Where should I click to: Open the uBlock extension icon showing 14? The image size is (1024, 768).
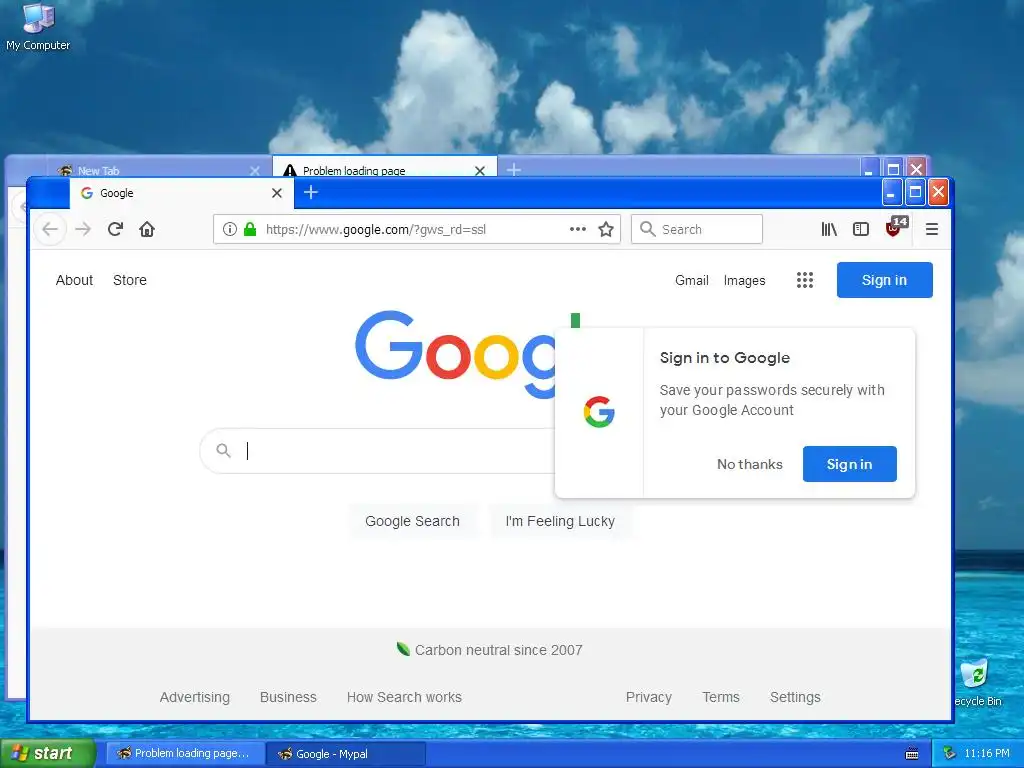click(895, 228)
